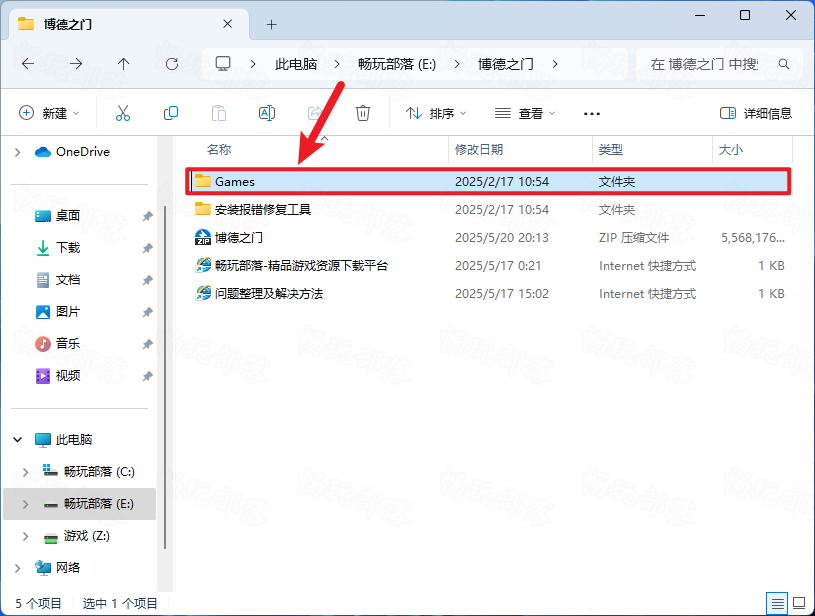The height and width of the screenshot is (616, 815).
Task: Click 此电脑 breadcrumb in address bar
Action: pos(296,64)
